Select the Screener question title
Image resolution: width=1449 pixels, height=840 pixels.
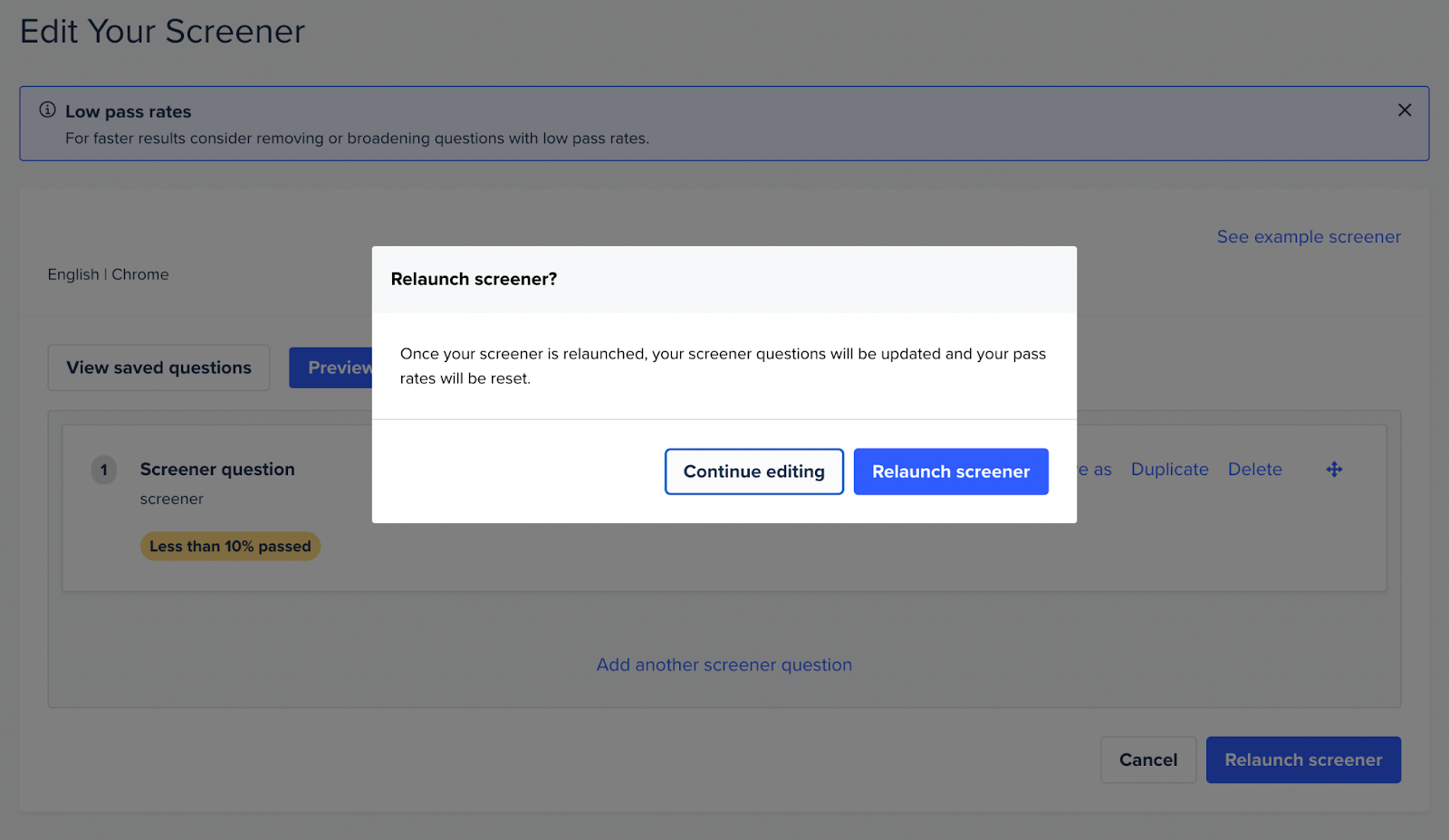click(217, 469)
